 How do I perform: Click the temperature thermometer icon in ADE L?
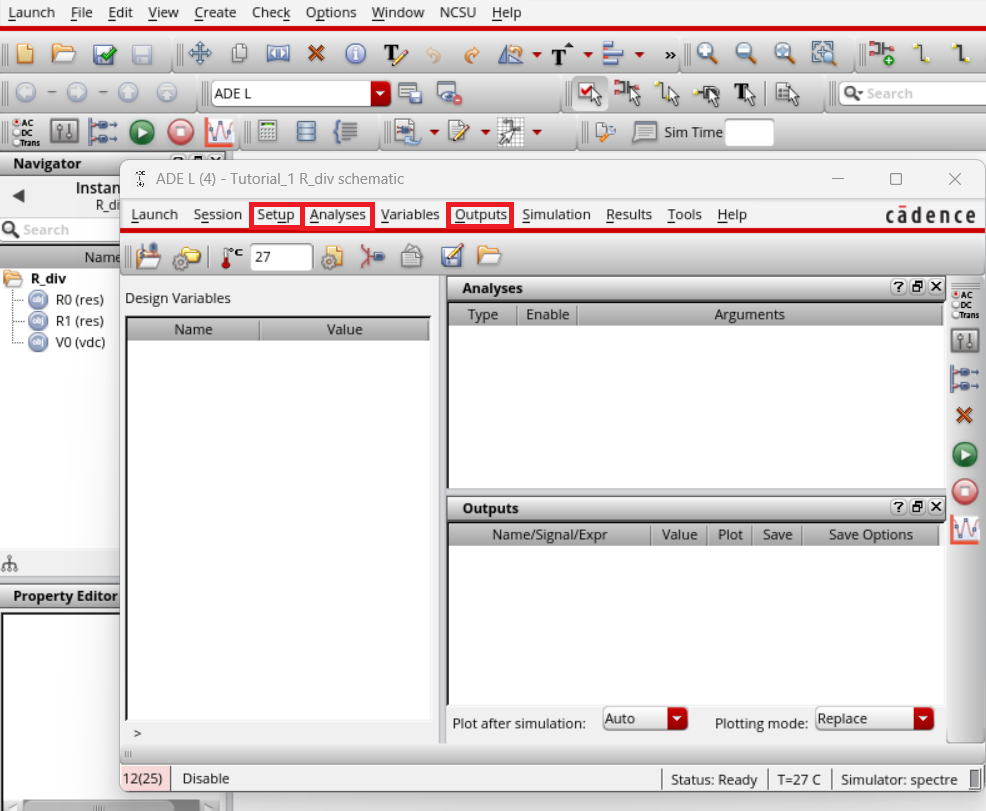(x=231, y=257)
